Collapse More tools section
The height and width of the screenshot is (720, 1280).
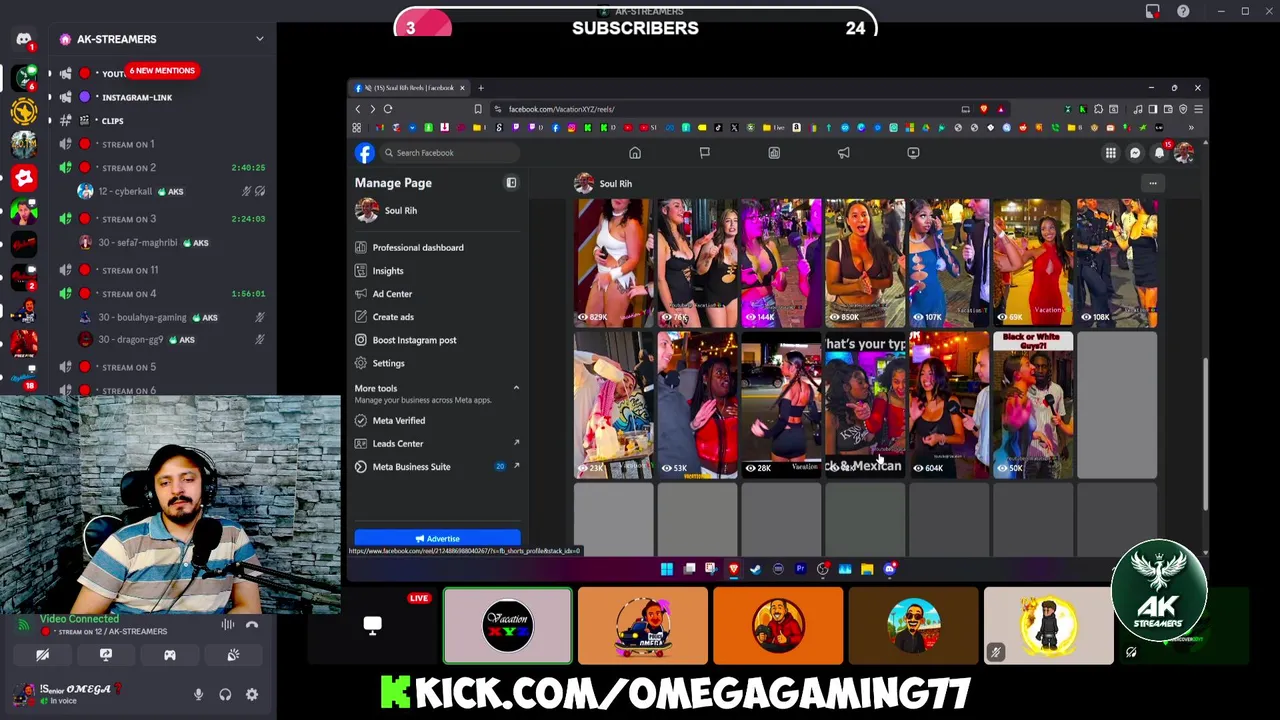[x=516, y=388]
